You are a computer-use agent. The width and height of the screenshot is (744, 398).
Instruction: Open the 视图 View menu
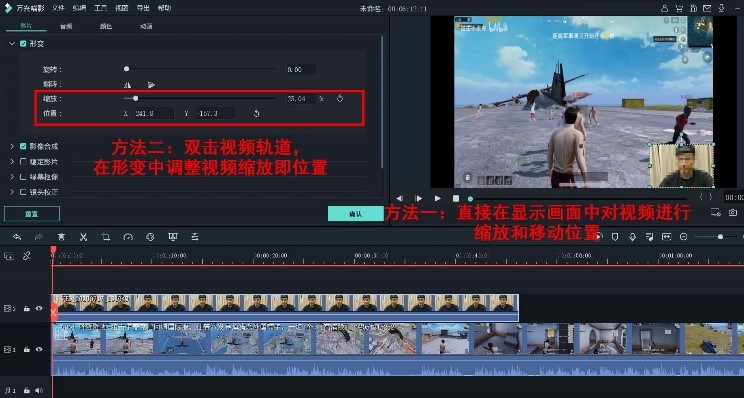click(121, 8)
